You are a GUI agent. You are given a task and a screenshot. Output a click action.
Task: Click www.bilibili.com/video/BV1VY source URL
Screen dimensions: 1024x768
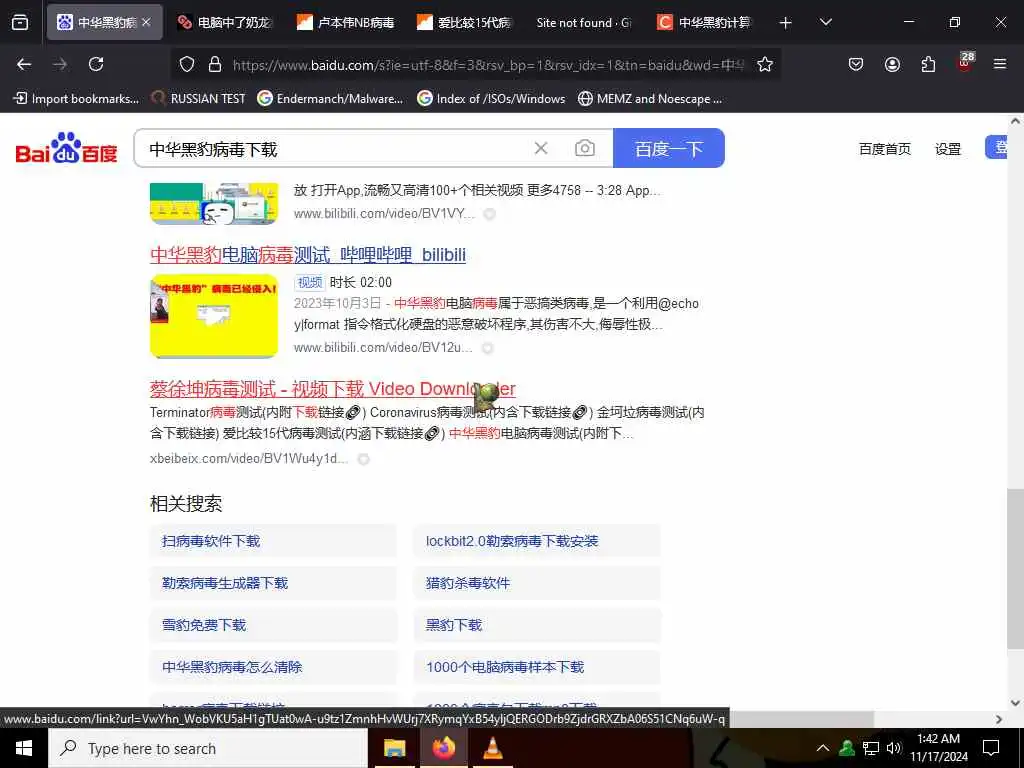point(384,214)
